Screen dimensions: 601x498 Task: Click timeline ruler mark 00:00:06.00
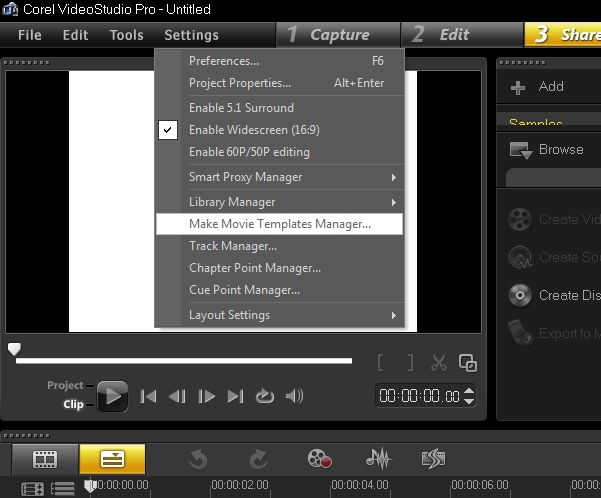(479, 485)
